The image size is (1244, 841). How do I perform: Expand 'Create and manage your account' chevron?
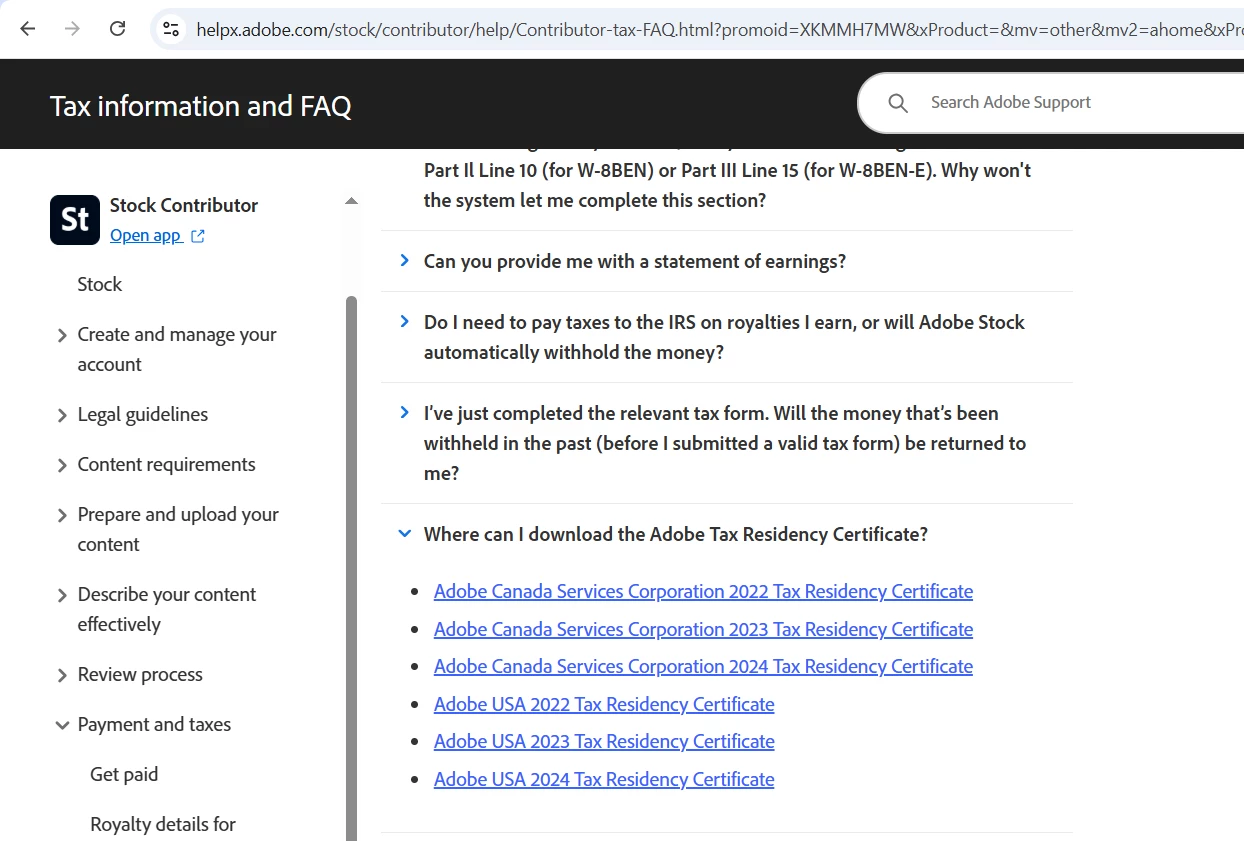62,336
